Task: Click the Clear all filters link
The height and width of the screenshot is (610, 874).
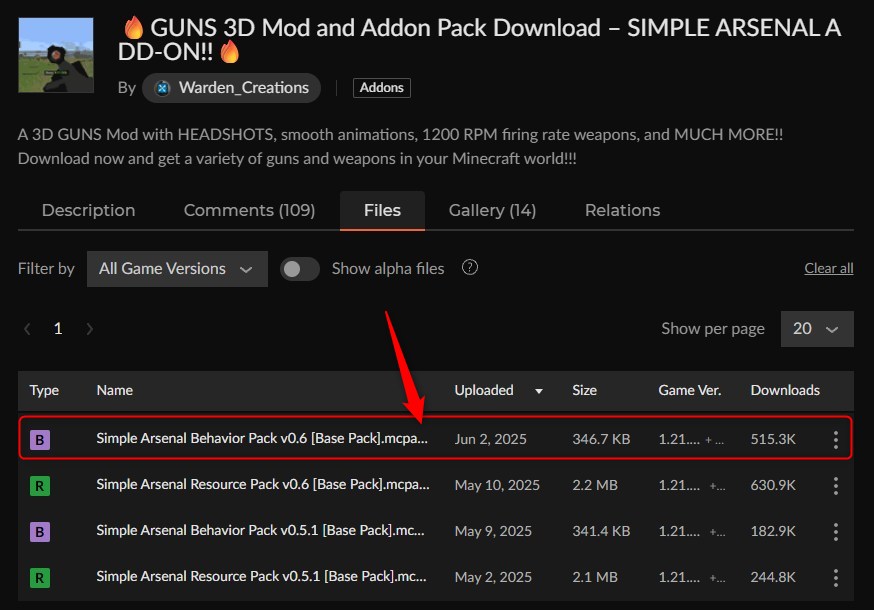Action: 828,268
